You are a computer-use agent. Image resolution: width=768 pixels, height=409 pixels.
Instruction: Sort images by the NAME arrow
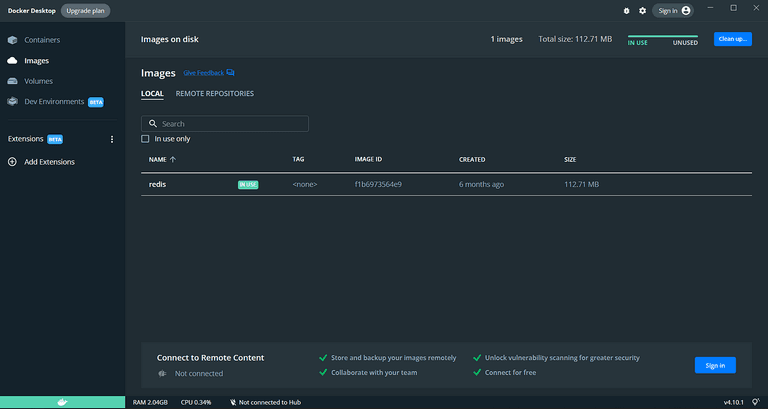click(172, 159)
